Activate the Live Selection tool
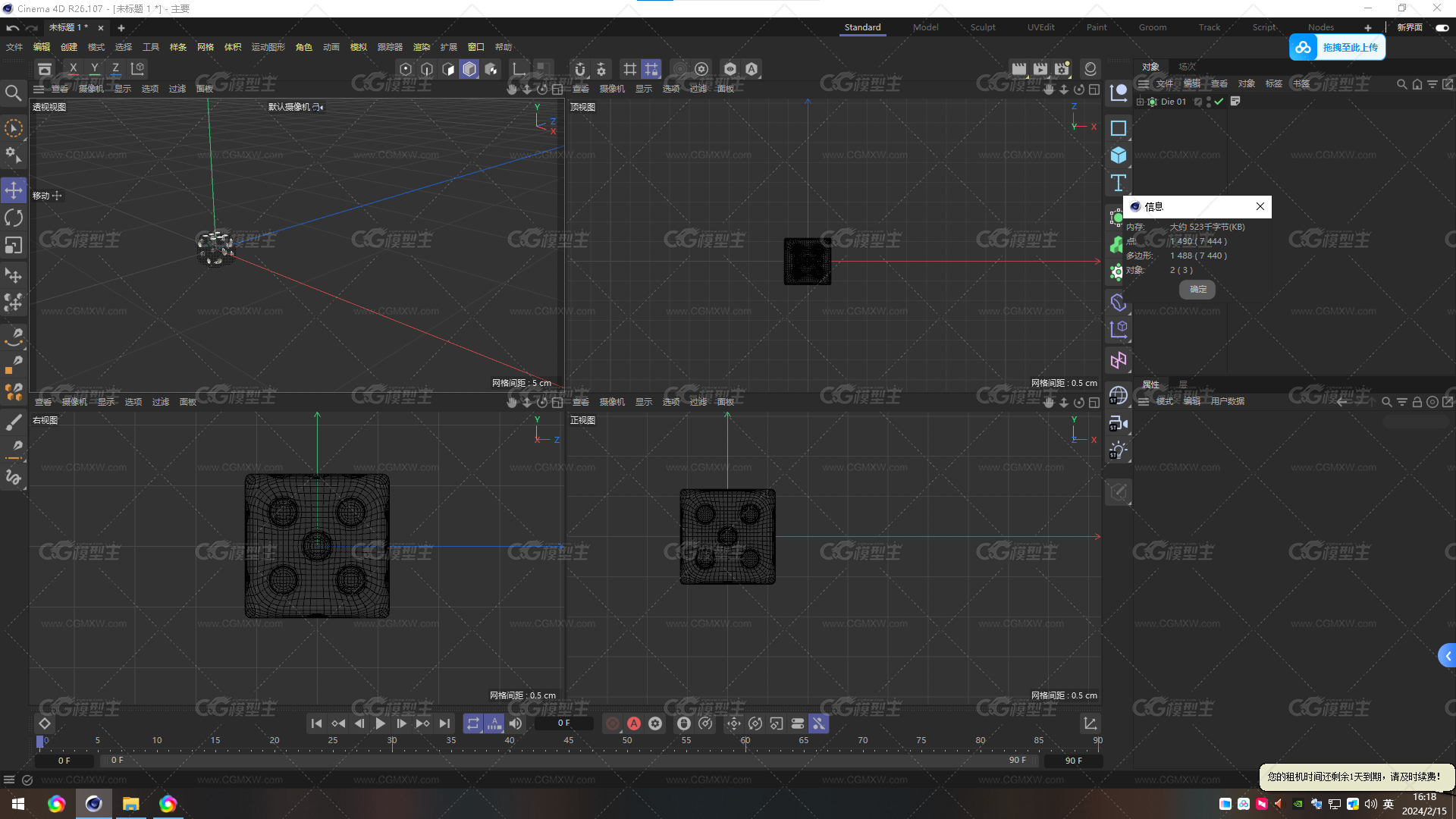Screen dimensions: 1456x819 (14, 128)
